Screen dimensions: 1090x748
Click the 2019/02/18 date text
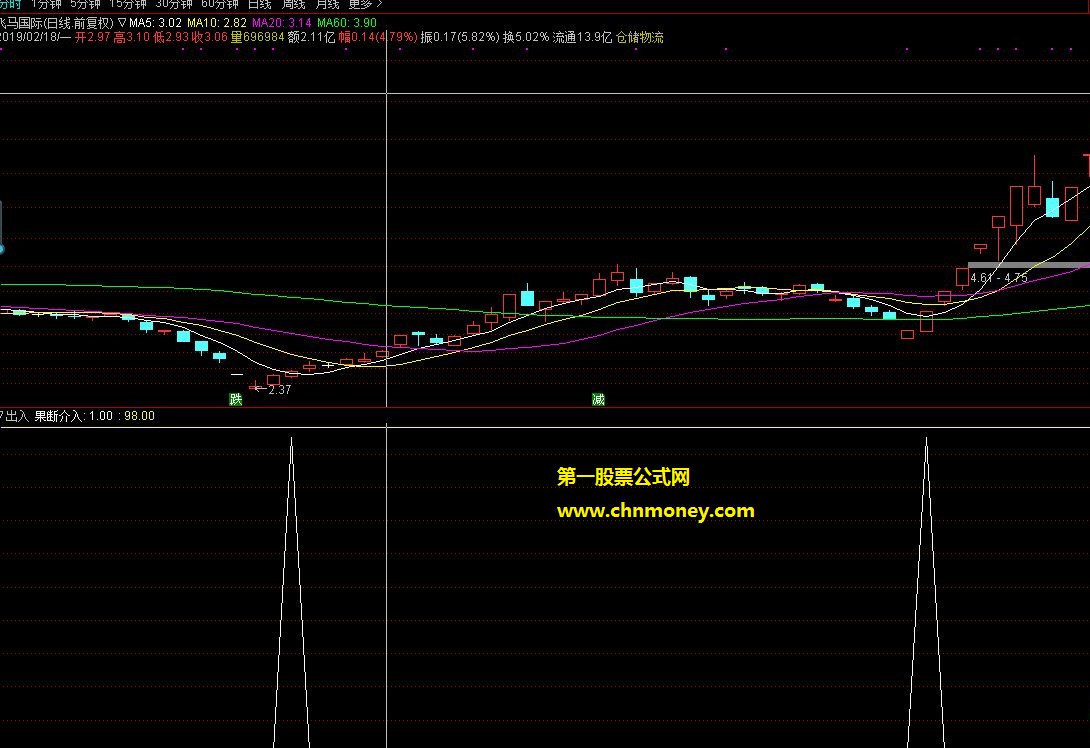point(30,37)
